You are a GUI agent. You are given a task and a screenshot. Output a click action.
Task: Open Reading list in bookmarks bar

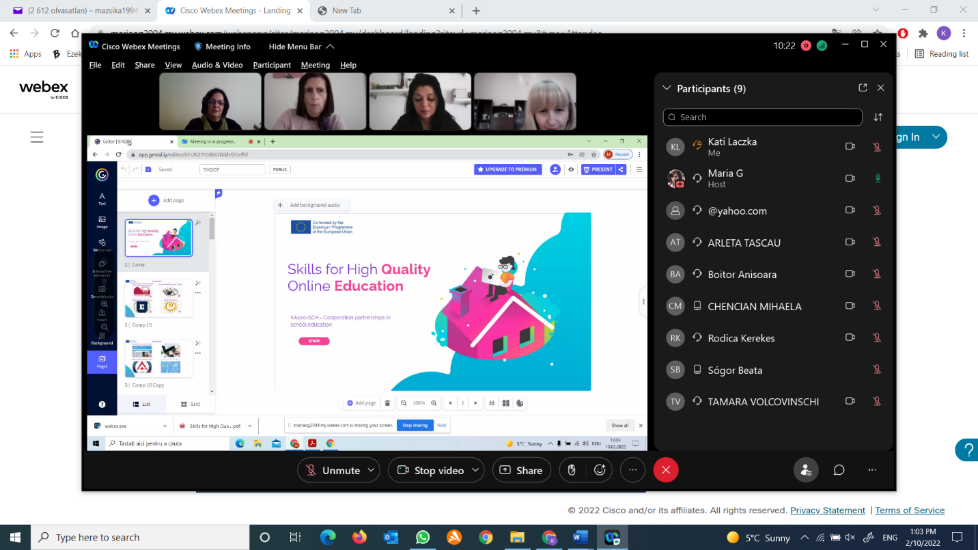point(942,54)
